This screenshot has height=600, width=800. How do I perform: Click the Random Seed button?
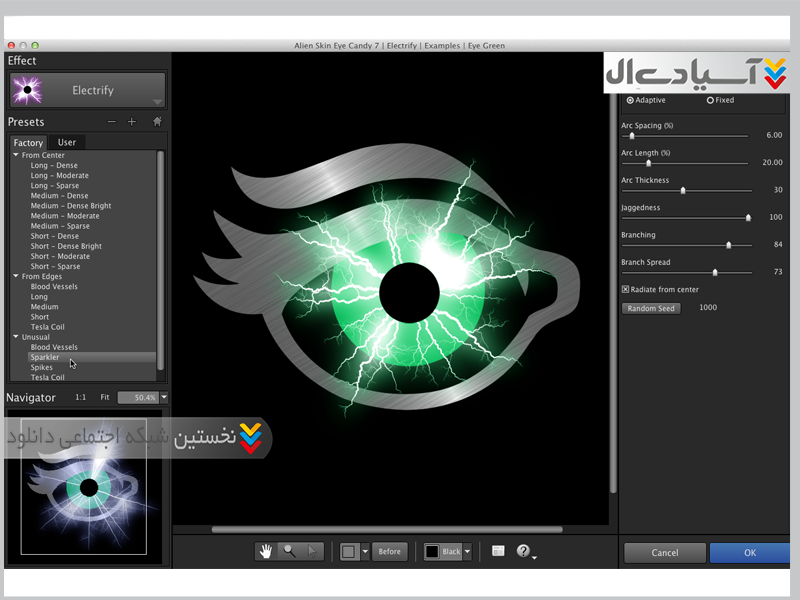(651, 308)
